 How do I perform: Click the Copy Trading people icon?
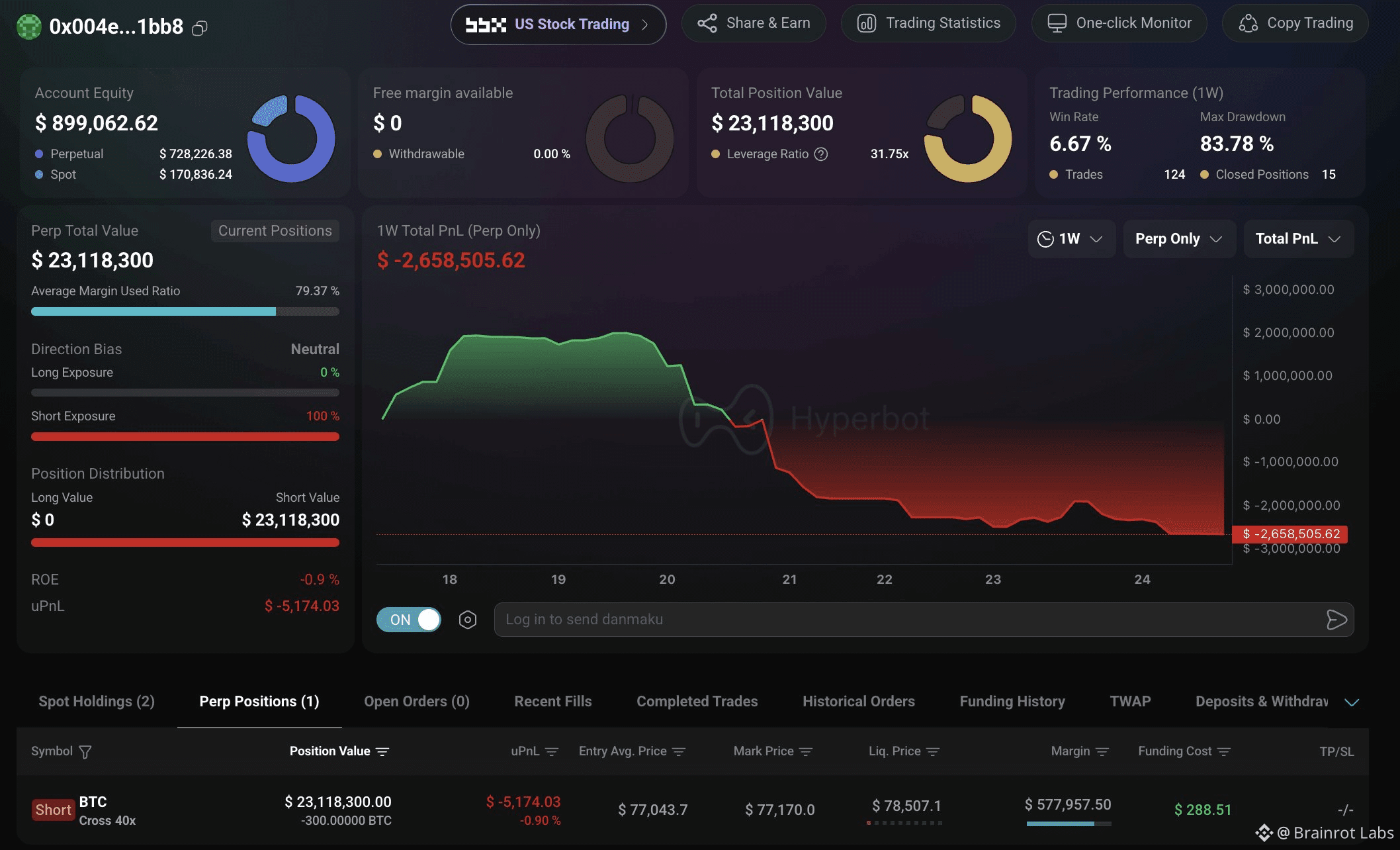point(1248,23)
